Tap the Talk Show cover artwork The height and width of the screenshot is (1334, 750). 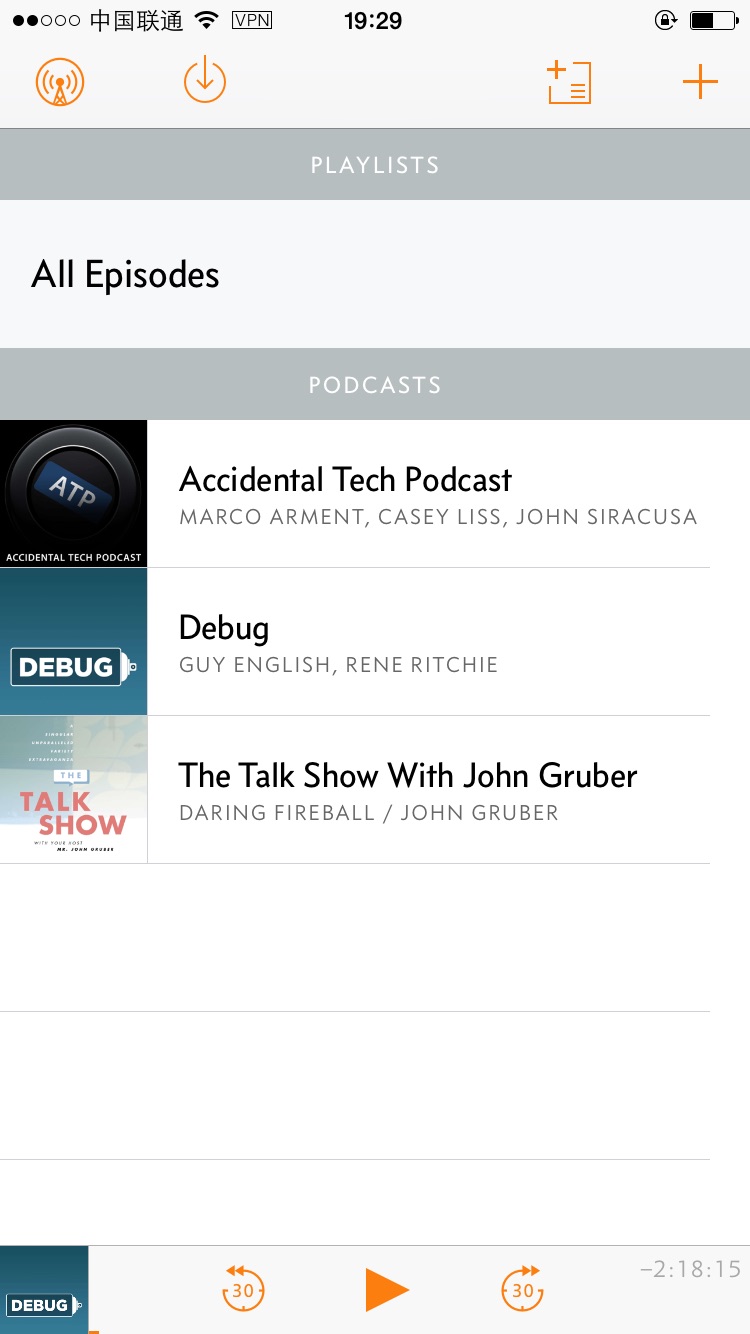[x=74, y=790]
